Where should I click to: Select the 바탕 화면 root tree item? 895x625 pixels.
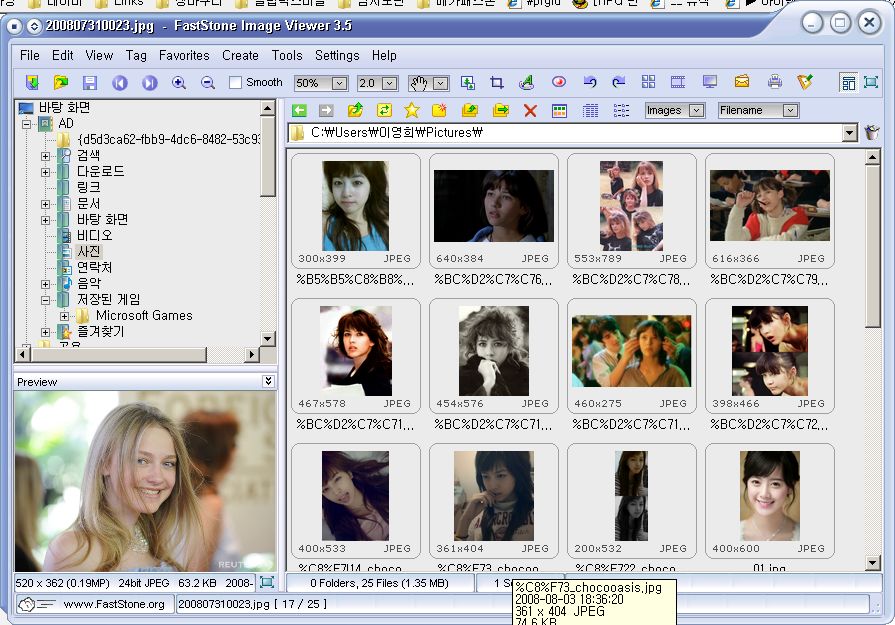64,107
